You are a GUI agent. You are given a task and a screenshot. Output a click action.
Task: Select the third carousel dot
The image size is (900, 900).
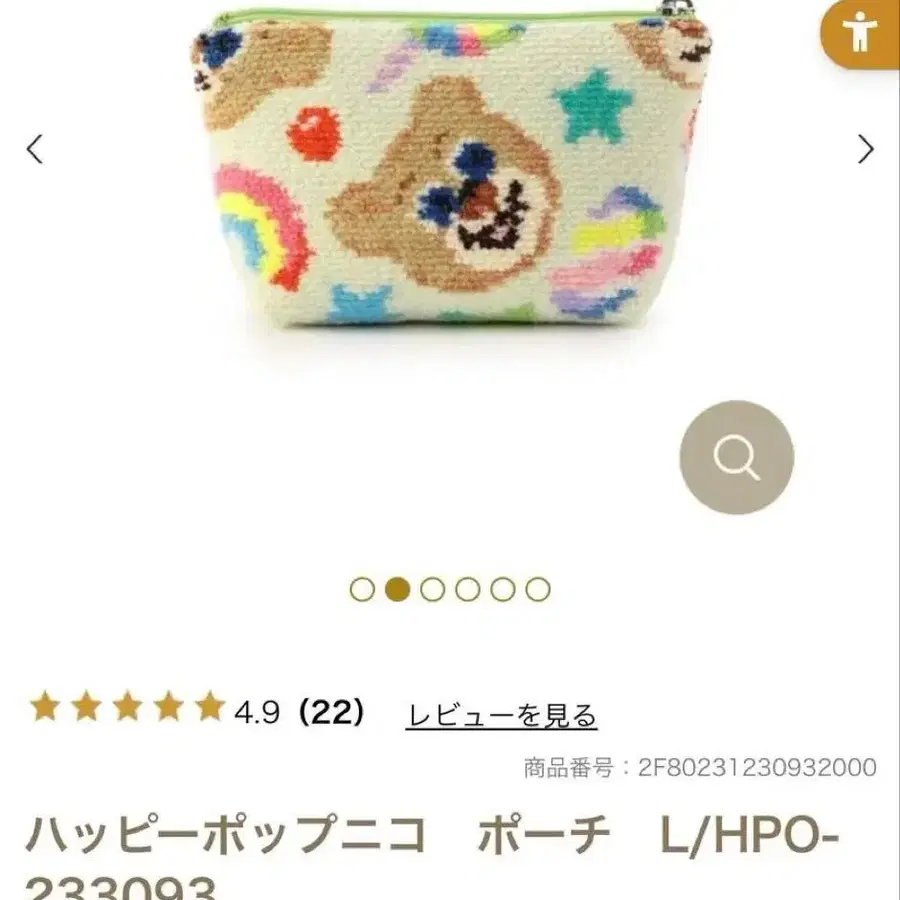click(x=432, y=589)
